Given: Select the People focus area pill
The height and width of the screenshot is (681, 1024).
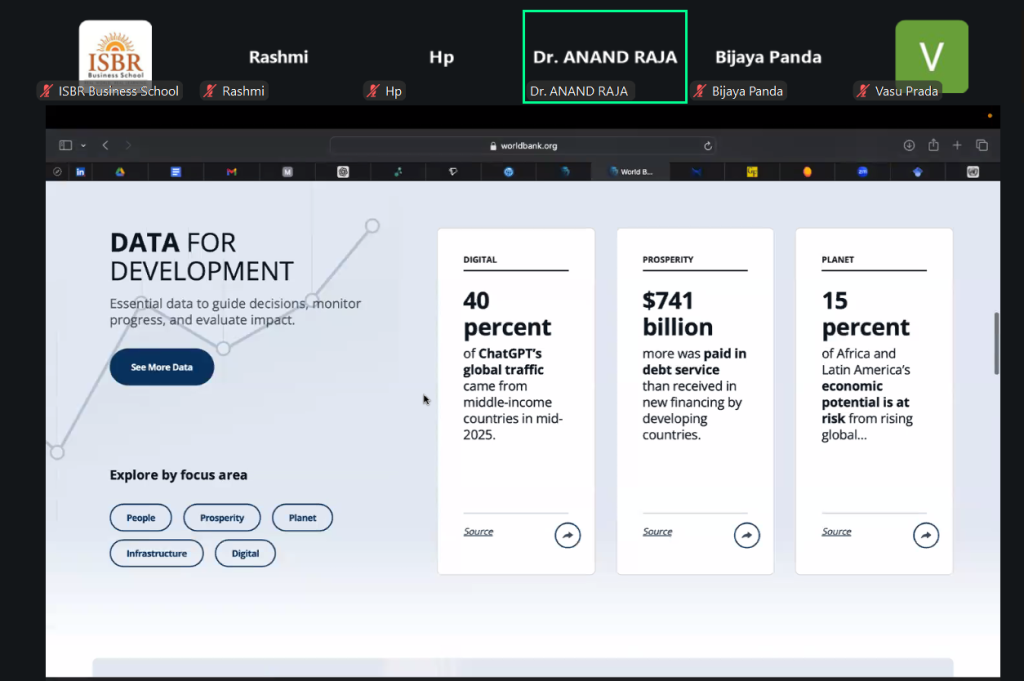Looking at the screenshot, I should [x=141, y=518].
